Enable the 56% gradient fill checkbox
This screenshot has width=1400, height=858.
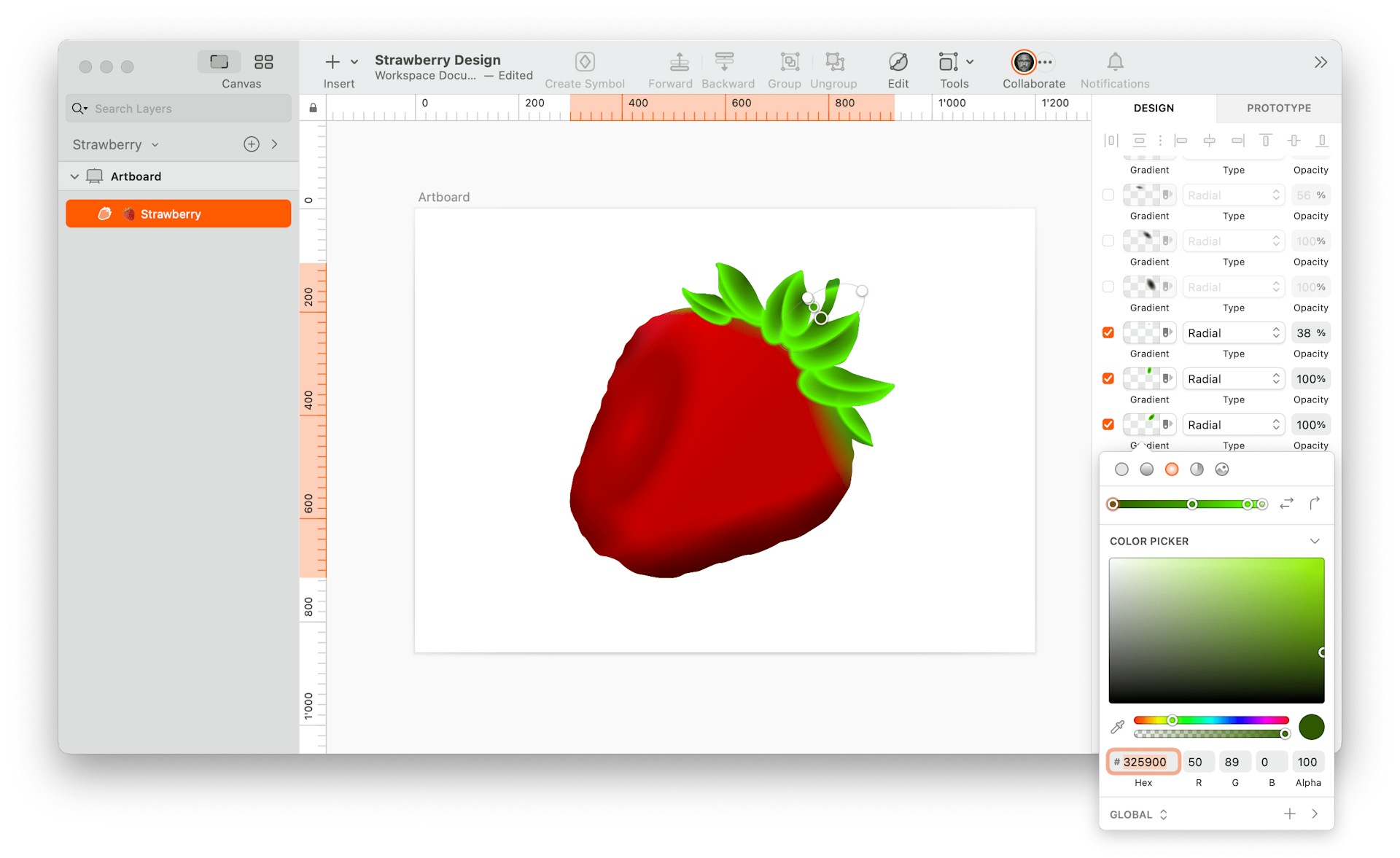coord(1108,195)
